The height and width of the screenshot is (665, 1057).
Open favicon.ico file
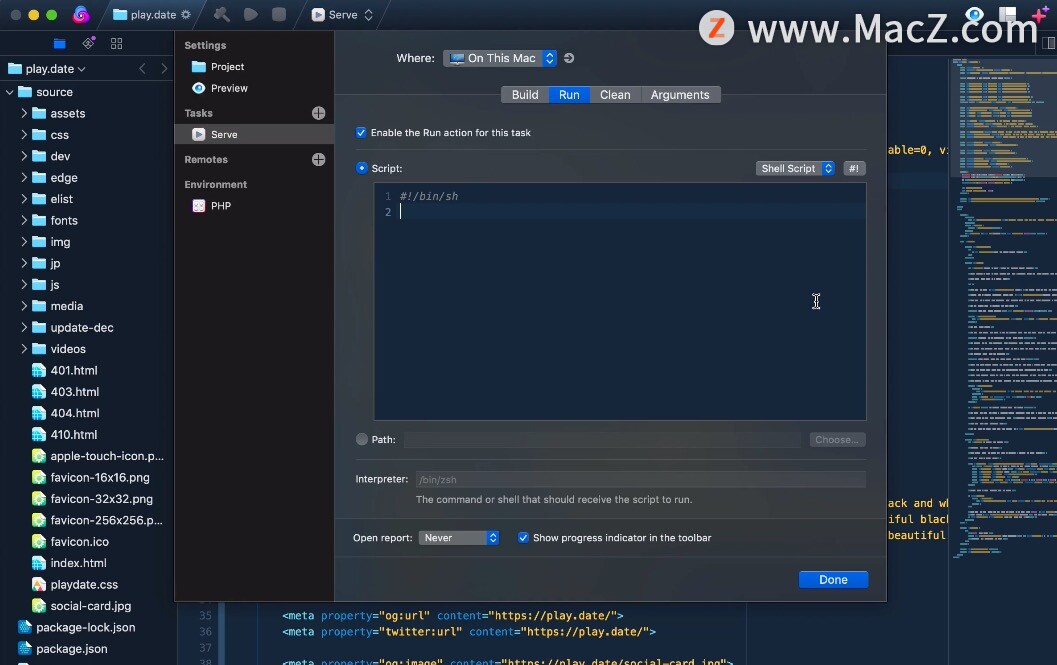(70, 542)
